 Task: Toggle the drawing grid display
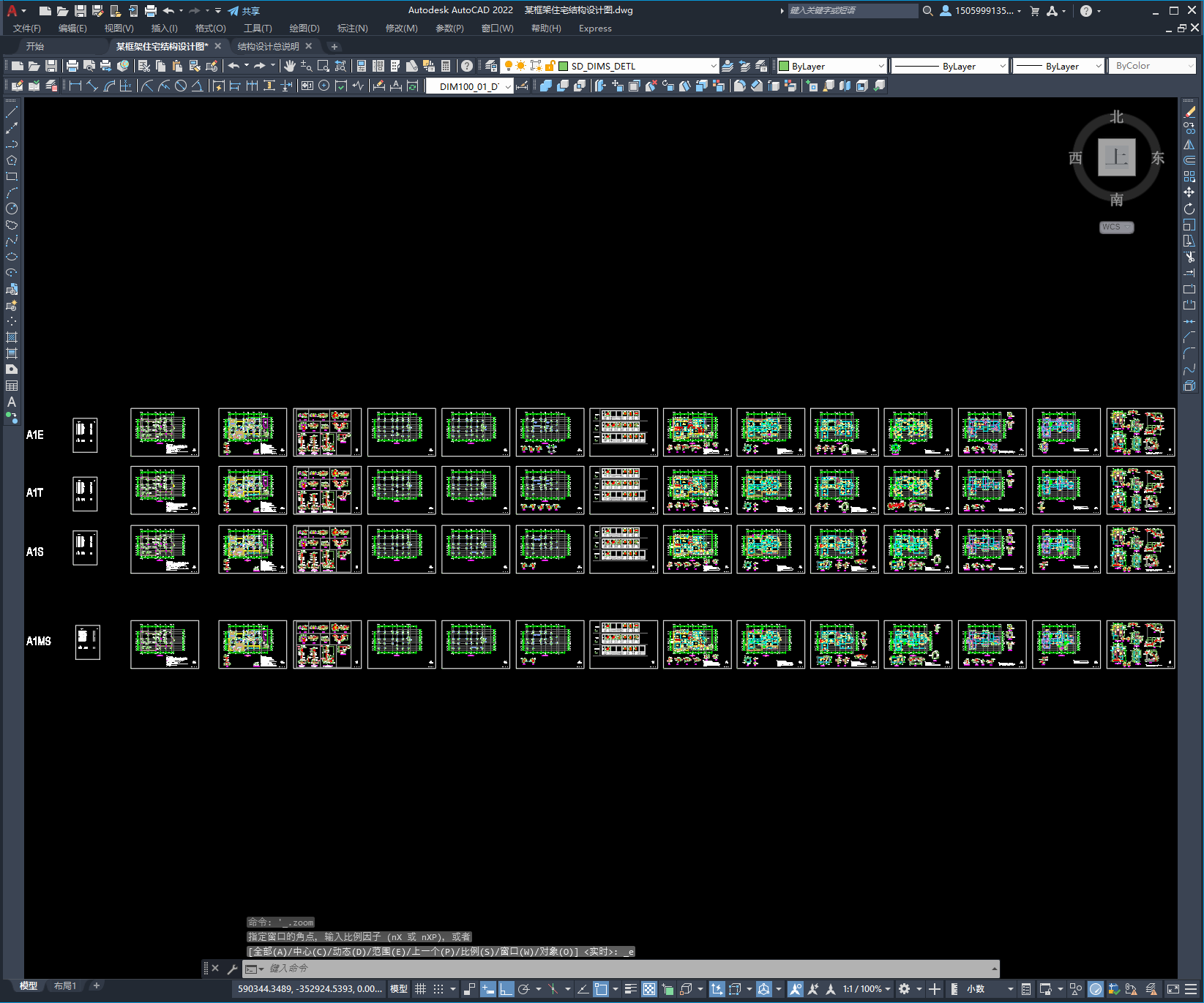point(421,989)
